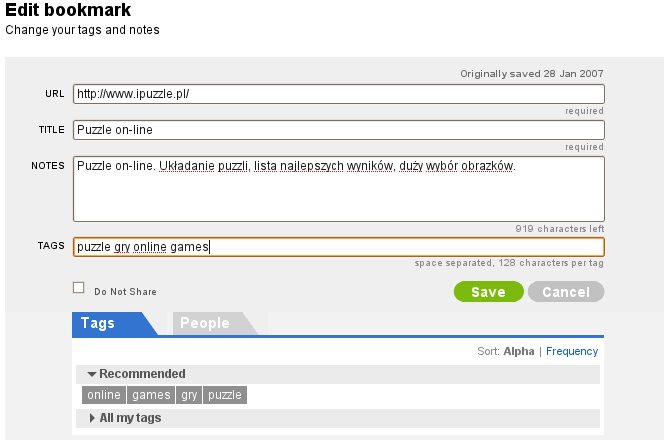The width and height of the screenshot is (669, 440).
Task: Add the recommended tag games
Action: point(151,395)
